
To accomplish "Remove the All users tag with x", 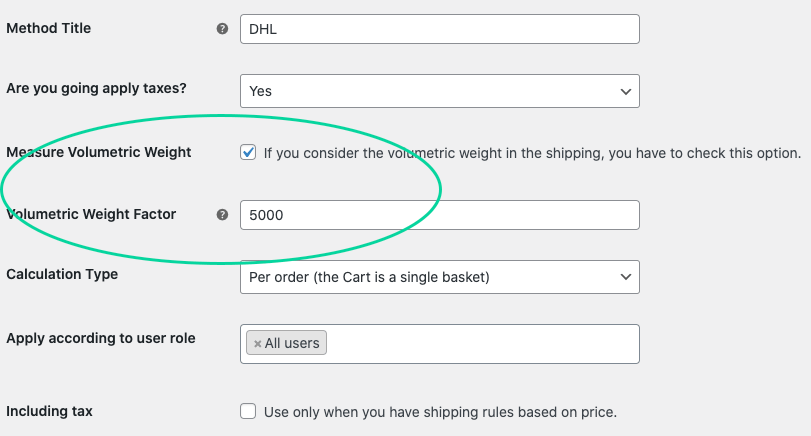I will tap(258, 343).
